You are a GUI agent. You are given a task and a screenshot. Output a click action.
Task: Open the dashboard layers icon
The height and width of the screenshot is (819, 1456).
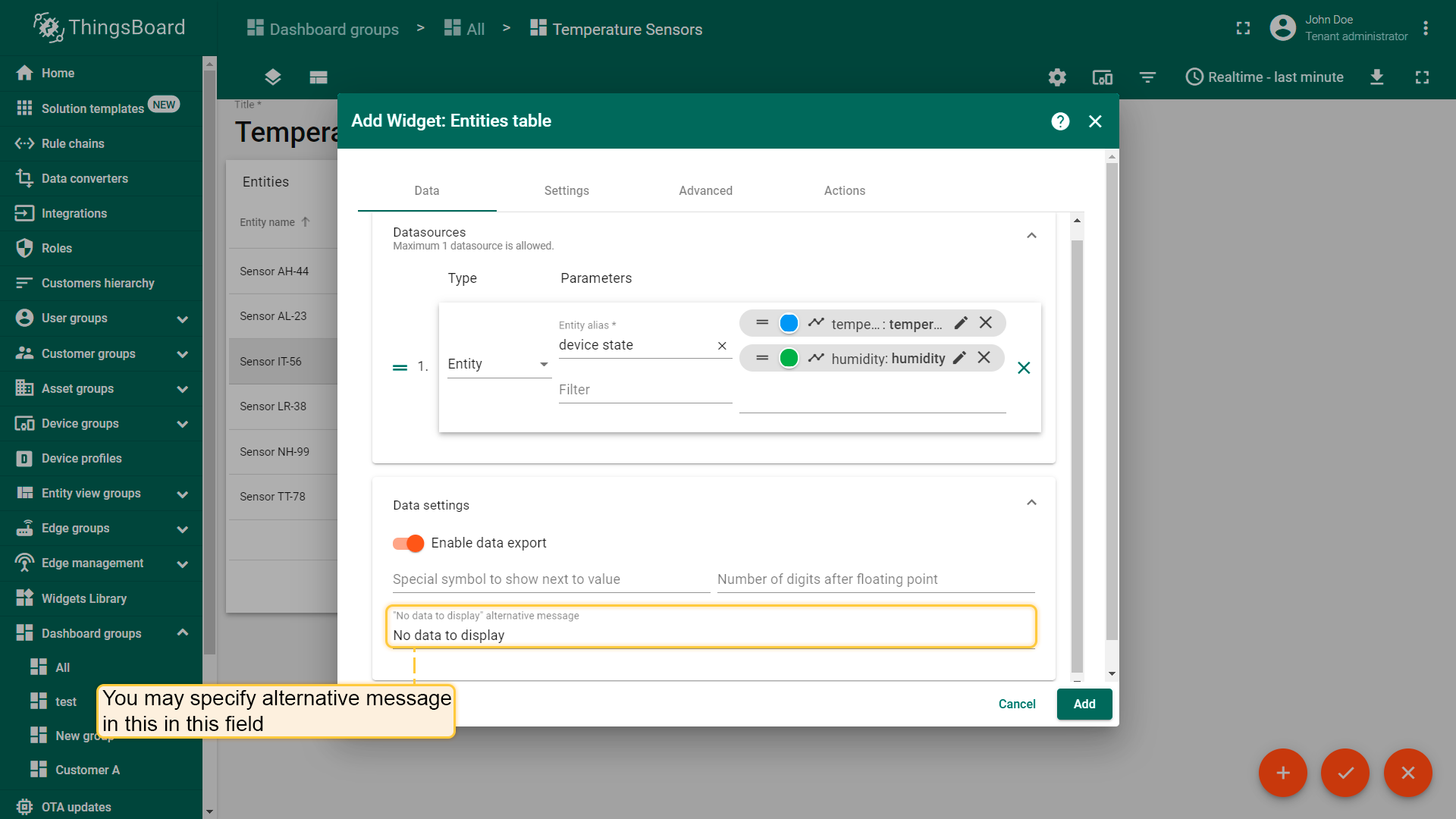[273, 77]
